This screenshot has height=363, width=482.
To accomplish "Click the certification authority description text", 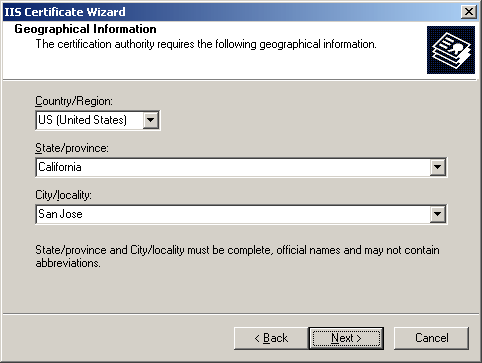I will [206, 44].
